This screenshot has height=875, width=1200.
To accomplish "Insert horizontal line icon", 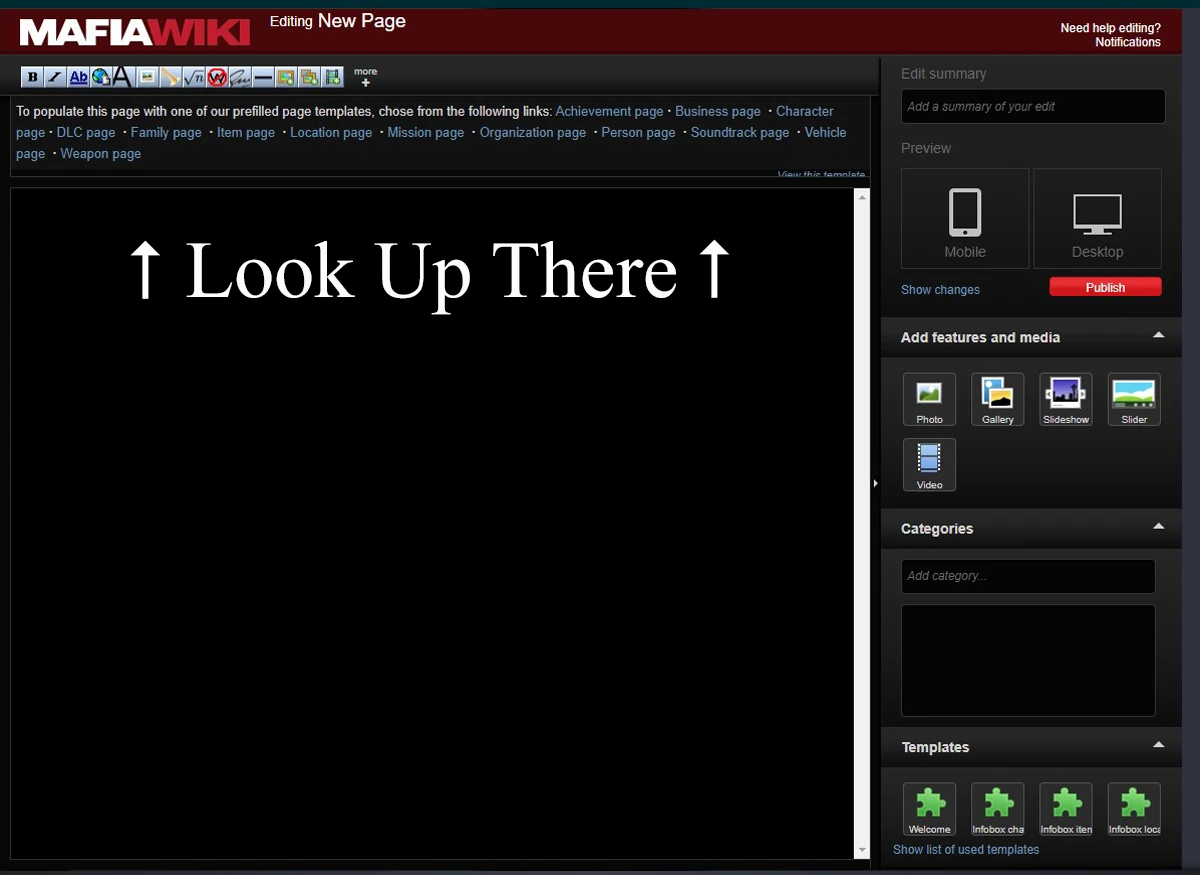I will point(263,77).
